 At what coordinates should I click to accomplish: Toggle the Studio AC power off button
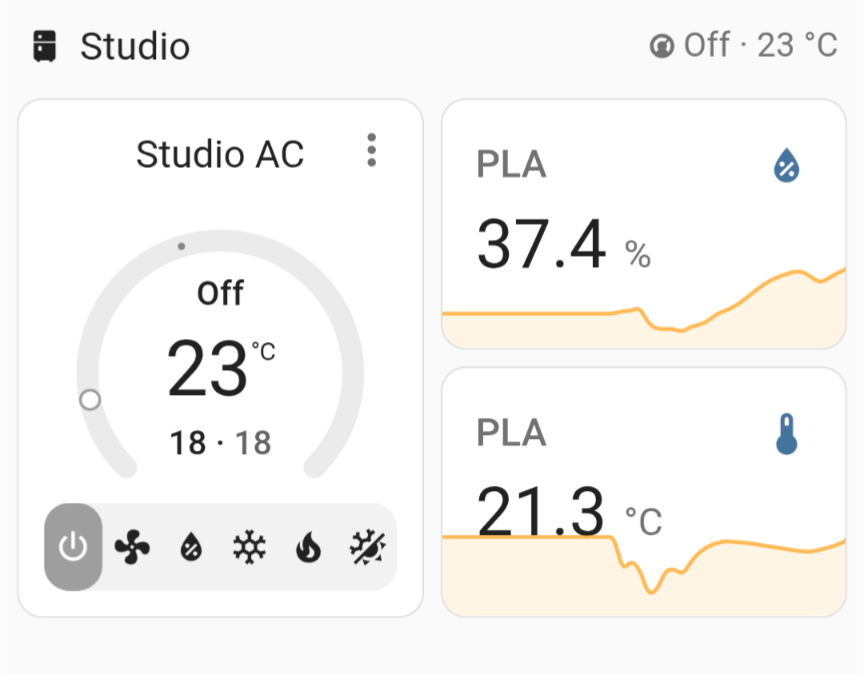[73, 547]
